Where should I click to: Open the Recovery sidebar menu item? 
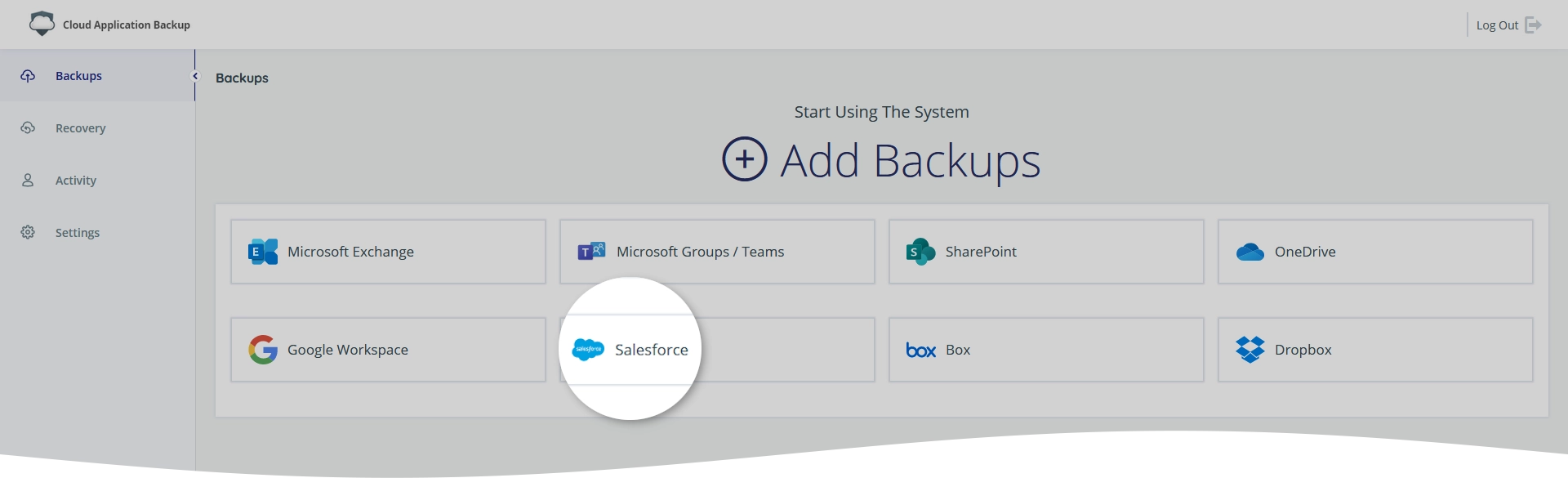click(97, 127)
